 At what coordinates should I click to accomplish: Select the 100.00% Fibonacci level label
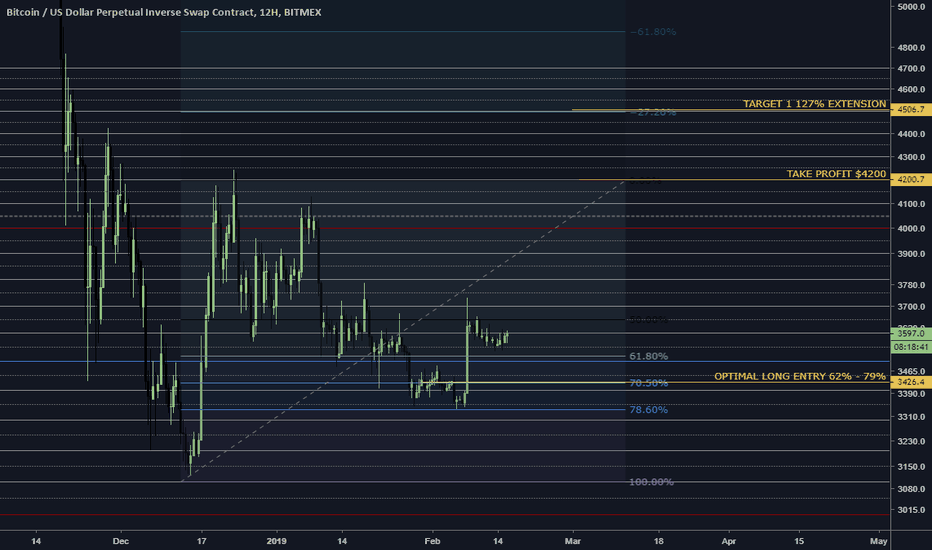(x=651, y=482)
